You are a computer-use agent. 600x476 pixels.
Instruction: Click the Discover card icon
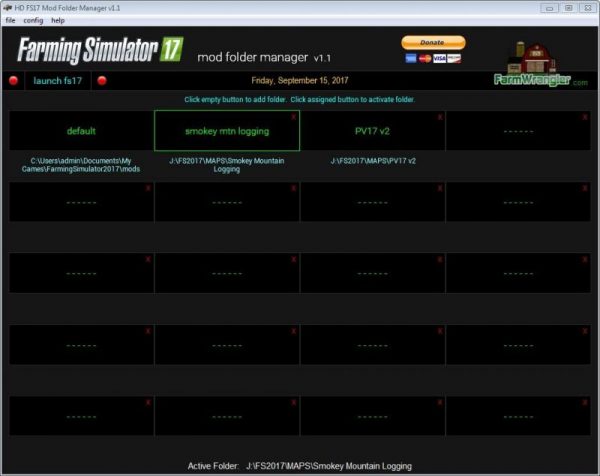[454, 58]
